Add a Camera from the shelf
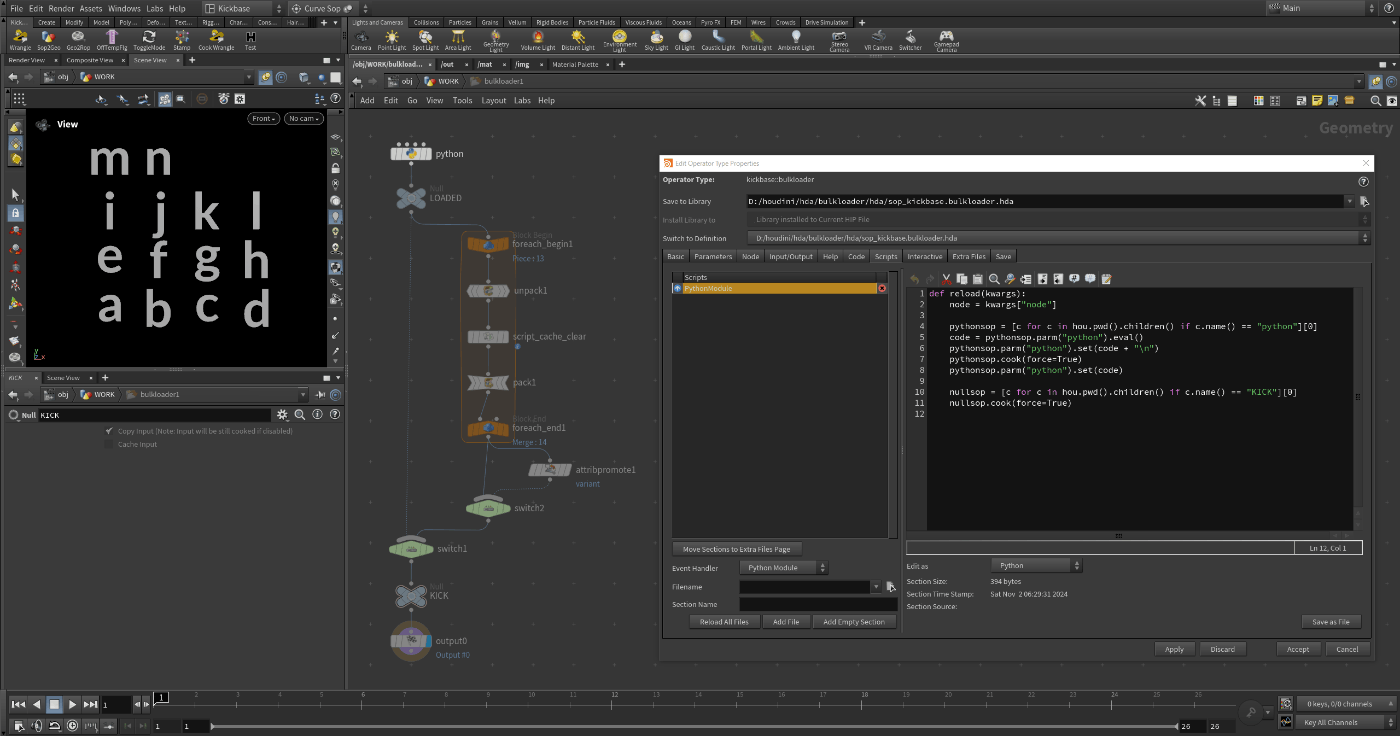 pyautogui.click(x=361, y=40)
